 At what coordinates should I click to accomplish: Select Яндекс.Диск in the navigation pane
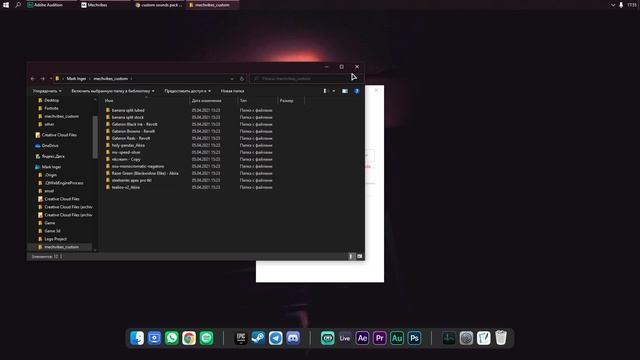(53, 156)
